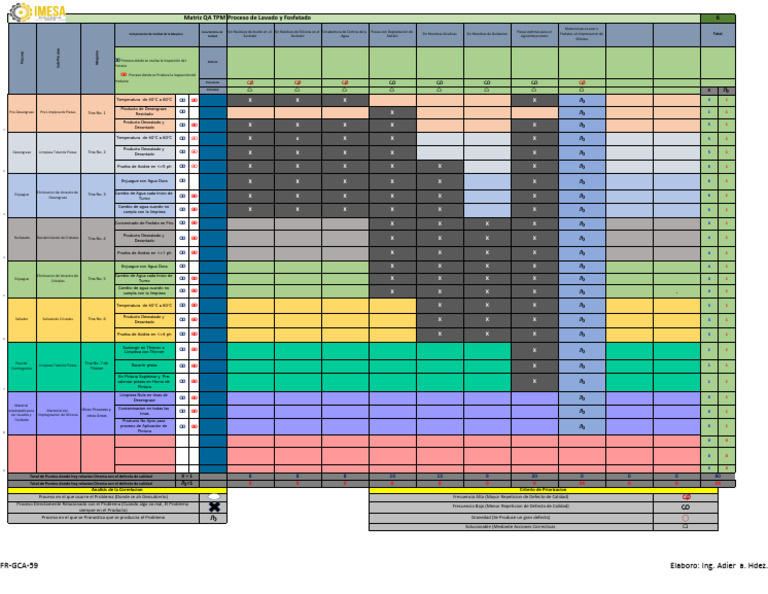The height and width of the screenshot is (594, 768).
Task: Select the X = 1 cell in the totals row
Action: 187,476
